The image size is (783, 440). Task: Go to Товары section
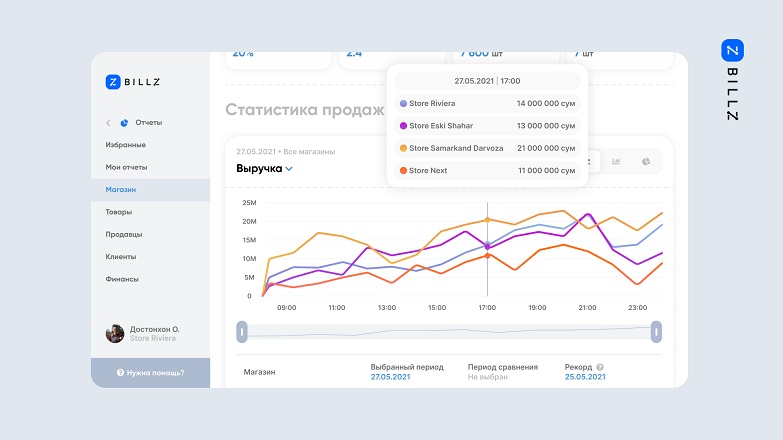119,212
